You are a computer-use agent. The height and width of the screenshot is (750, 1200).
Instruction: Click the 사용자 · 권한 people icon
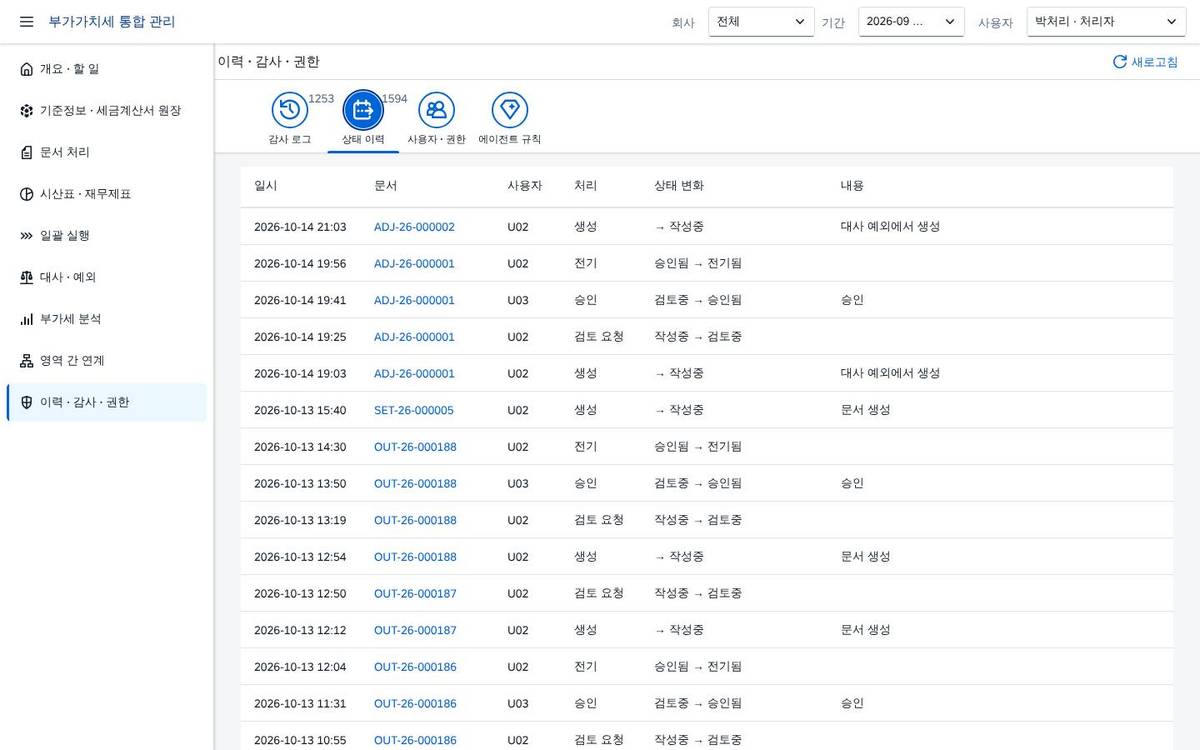436,110
